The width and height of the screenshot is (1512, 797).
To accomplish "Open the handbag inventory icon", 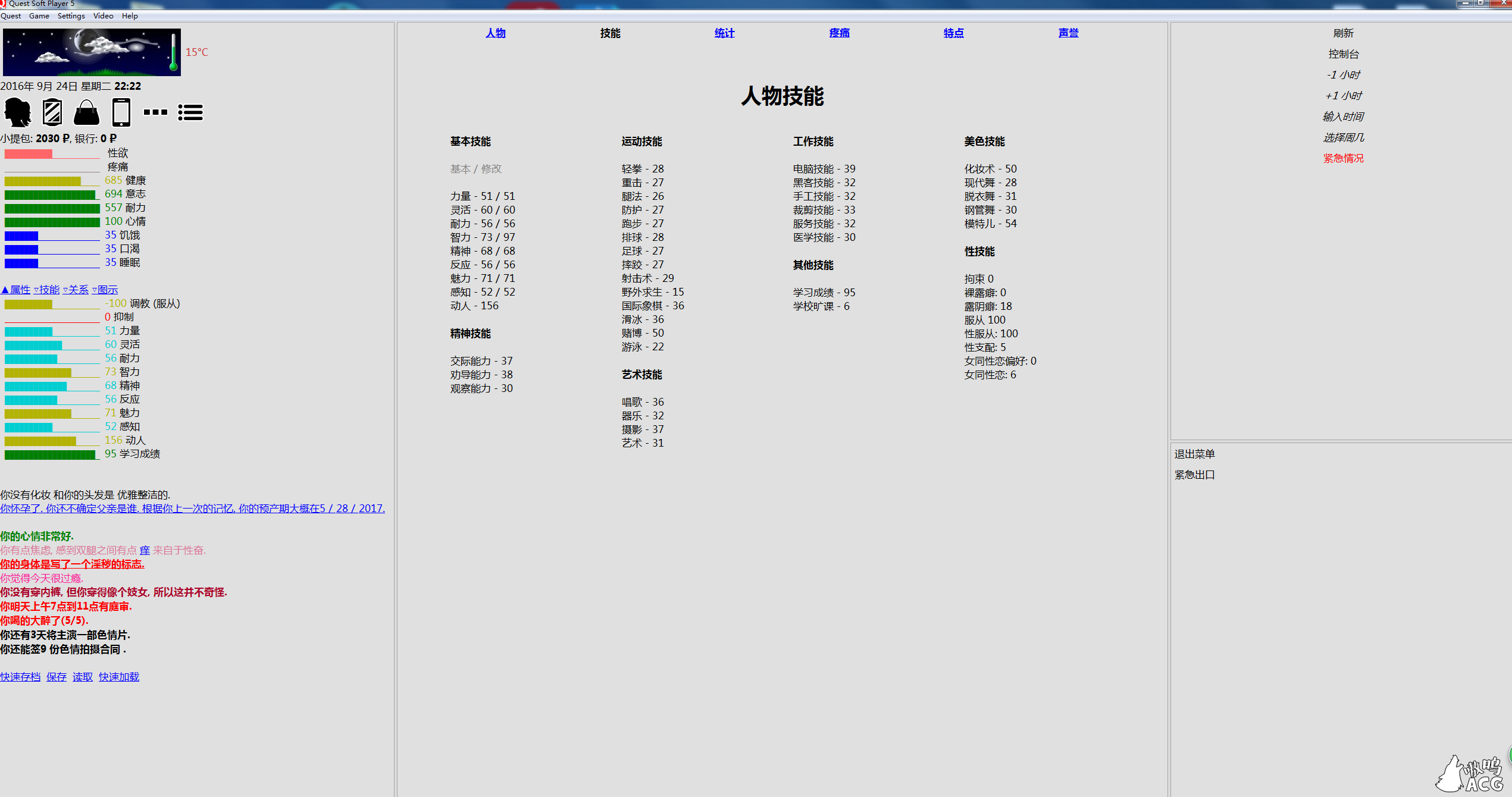I will (87, 112).
